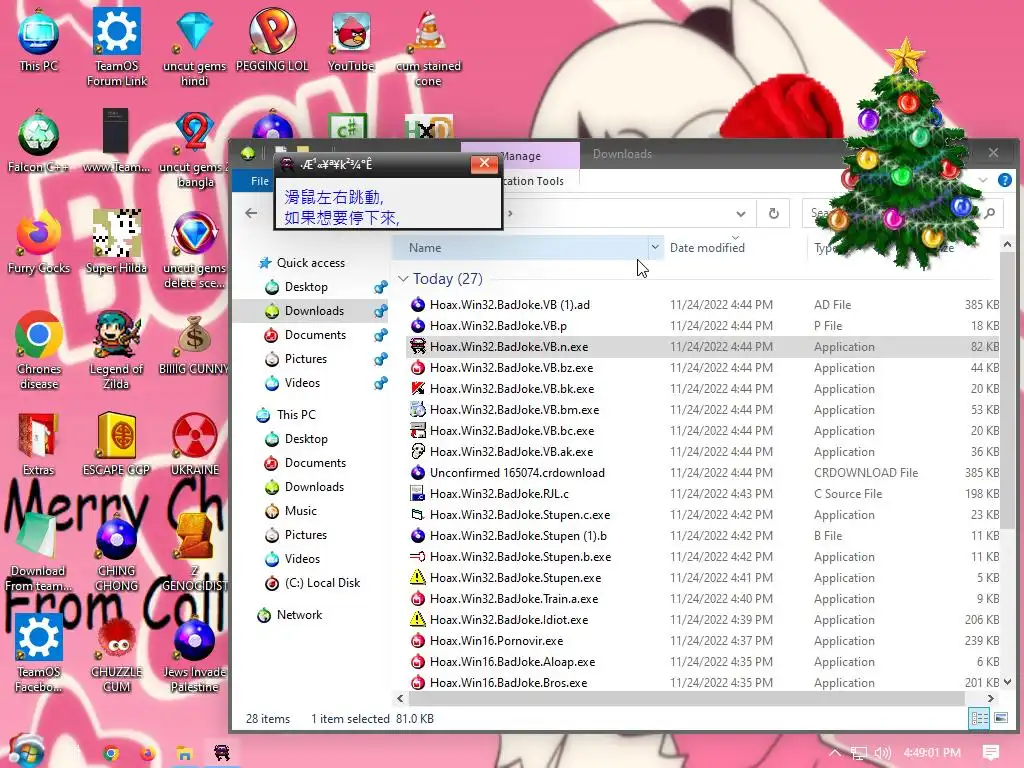The width and height of the screenshot is (1024, 768).
Task: Open the uncut gems hindi shortcut
Action: (x=195, y=47)
